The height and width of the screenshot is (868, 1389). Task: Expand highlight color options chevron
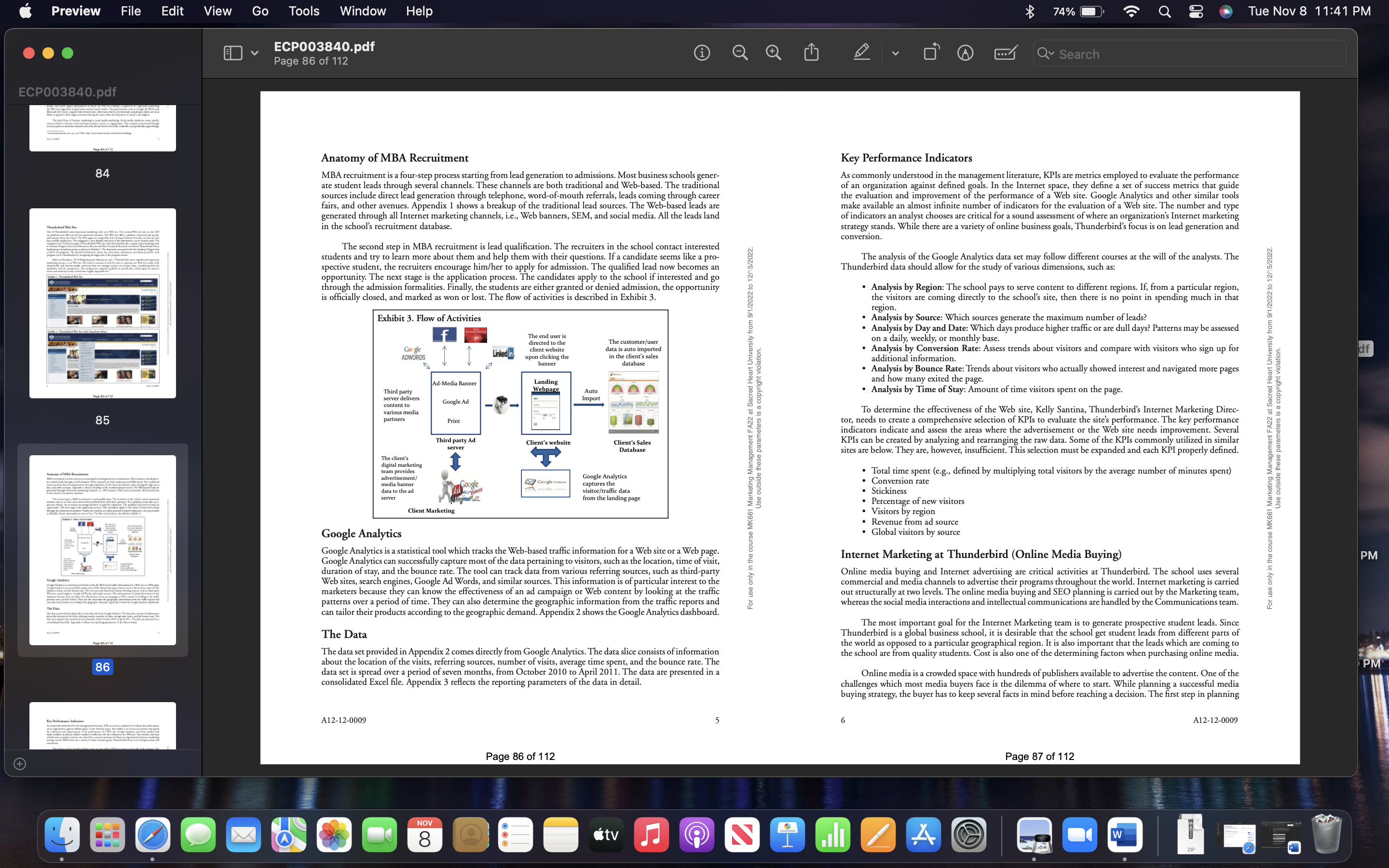[896, 54]
